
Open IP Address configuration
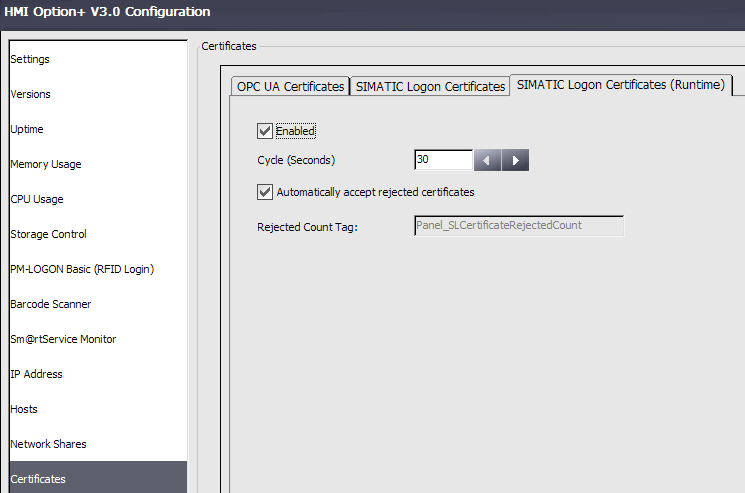[x=36, y=374]
